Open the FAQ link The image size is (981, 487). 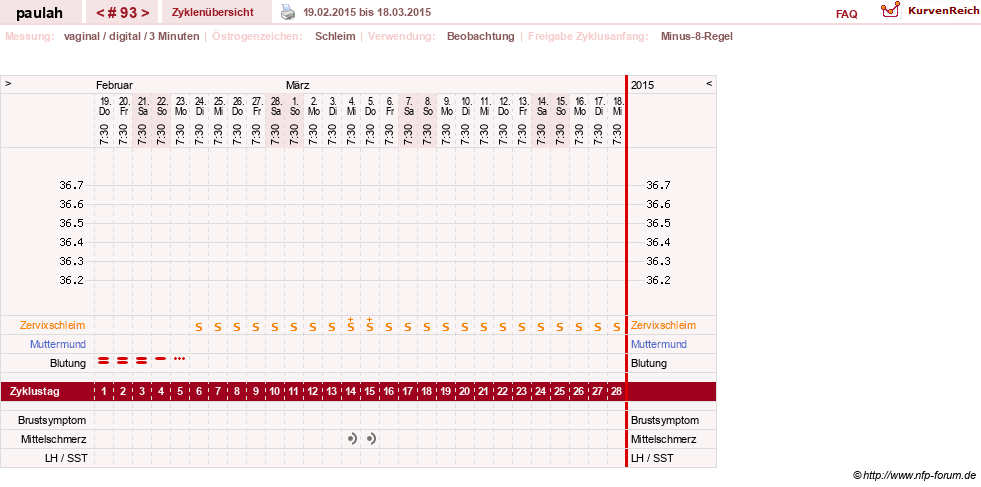click(846, 14)
